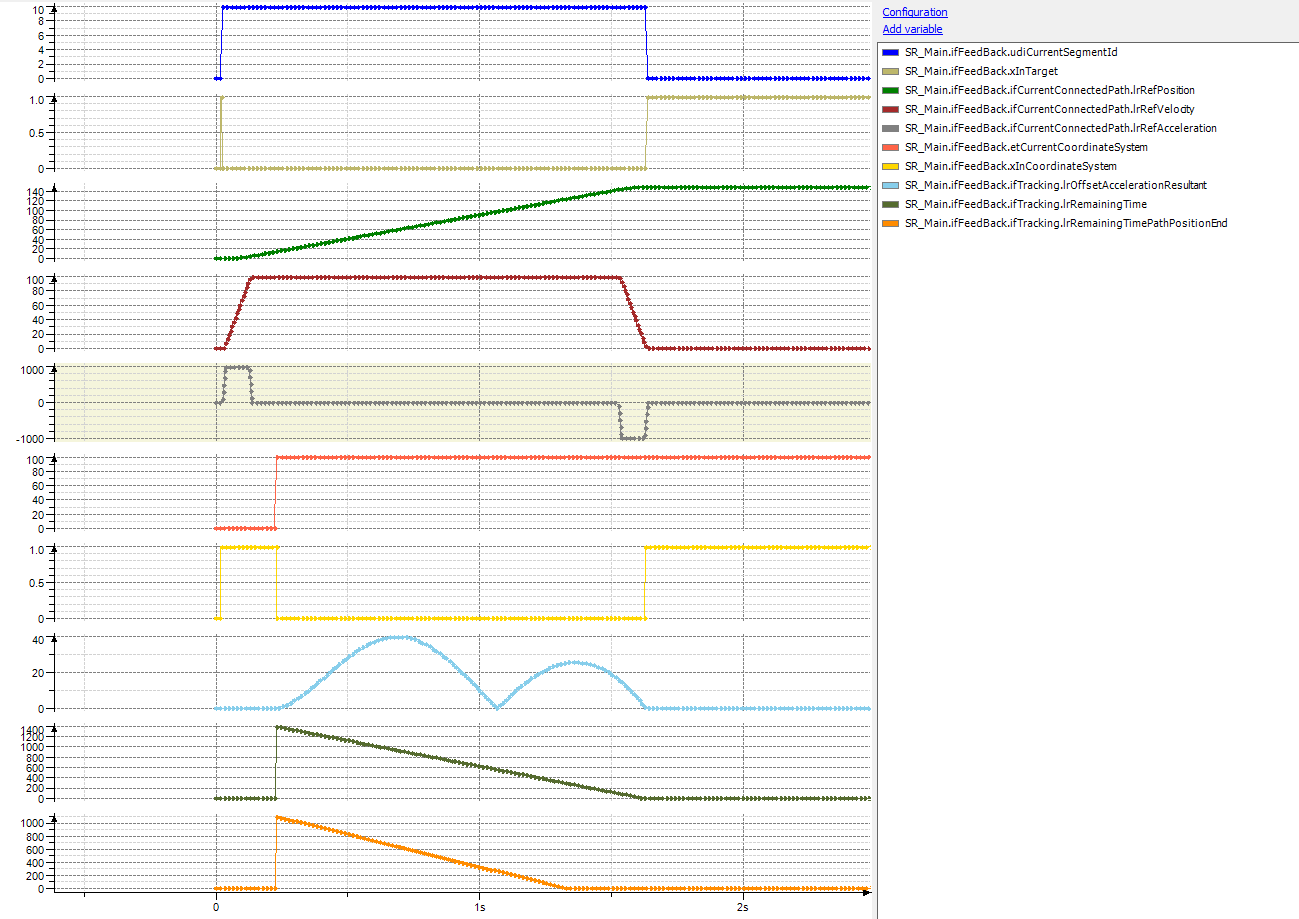
Task: Click the green lrRefPosition color swatch
Action: click(891, 91)
